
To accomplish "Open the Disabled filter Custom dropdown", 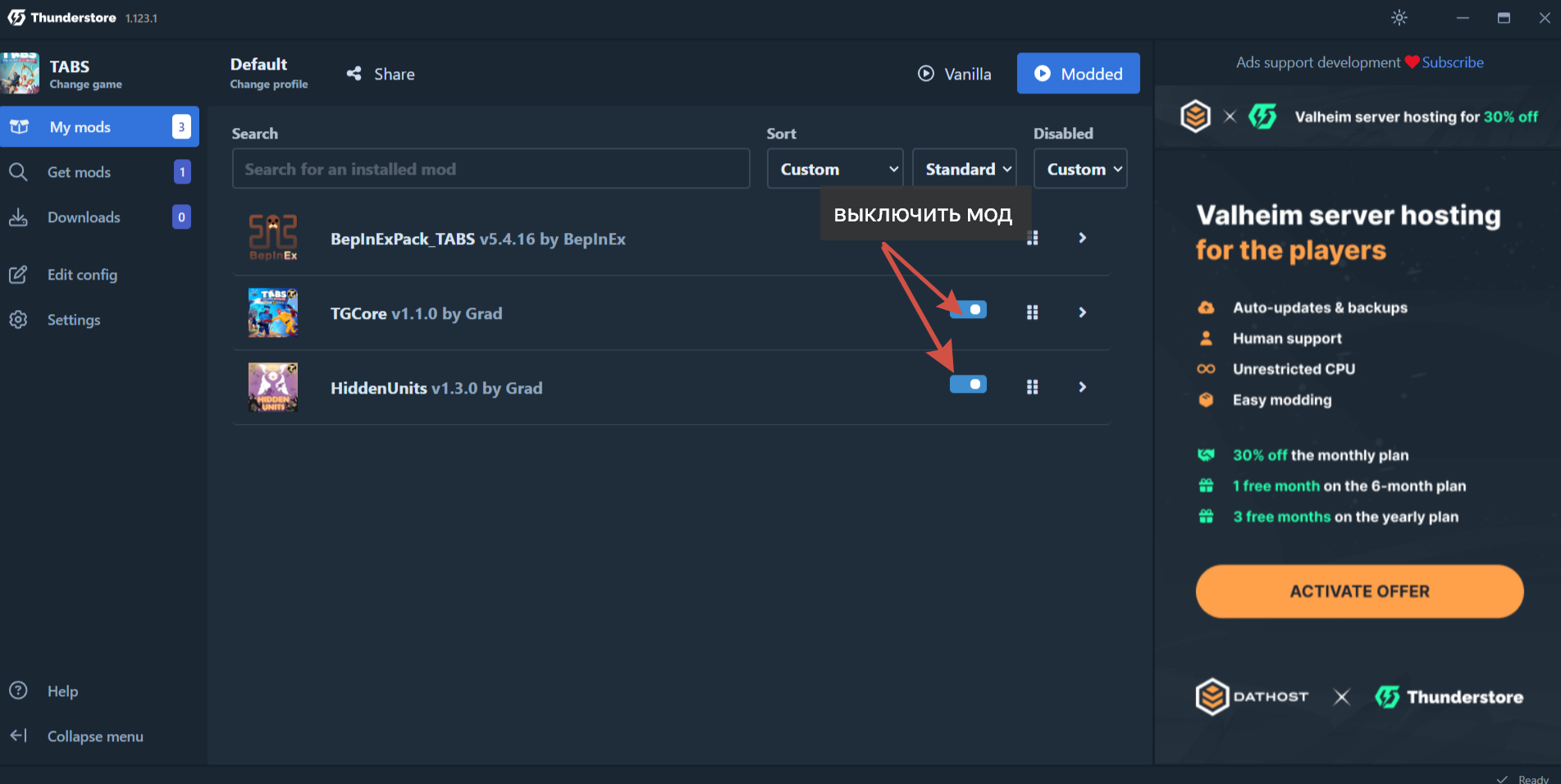I will tap(1080, 169).
